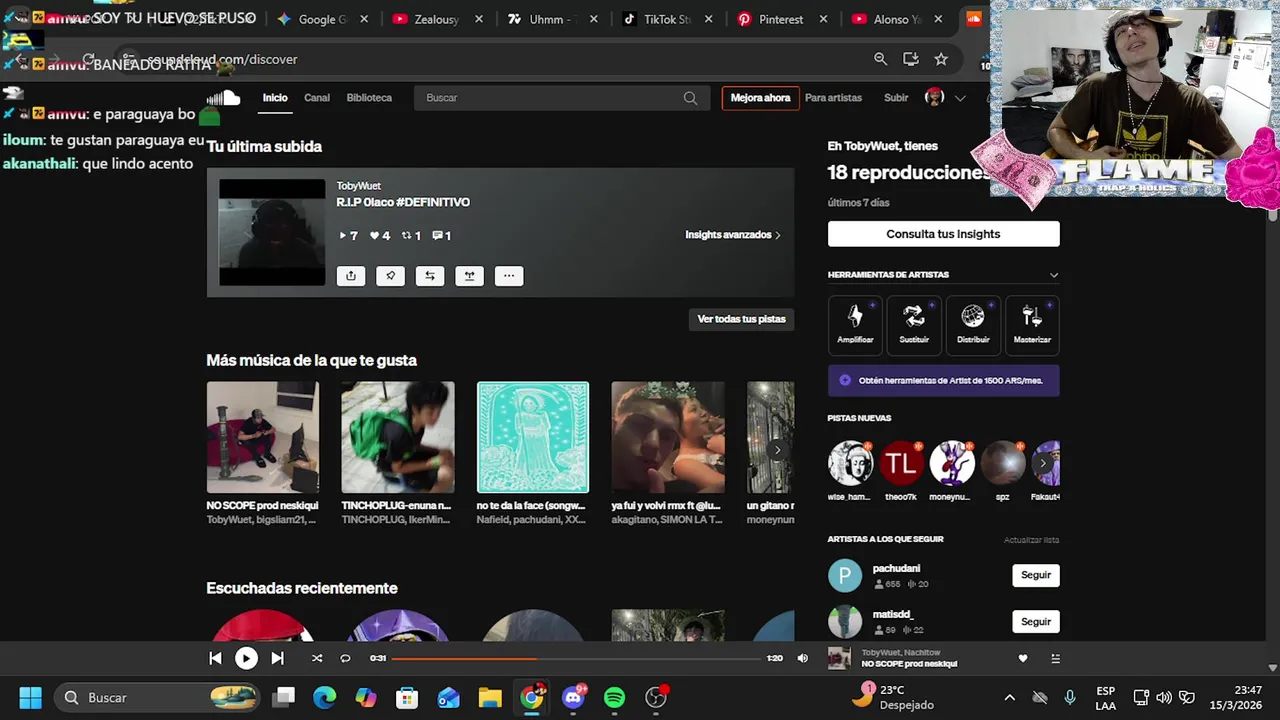Screen dimensions: 1280x720
Task: Click the search magnifier icon in SoundCloud header
Action: tap(690, 98)
